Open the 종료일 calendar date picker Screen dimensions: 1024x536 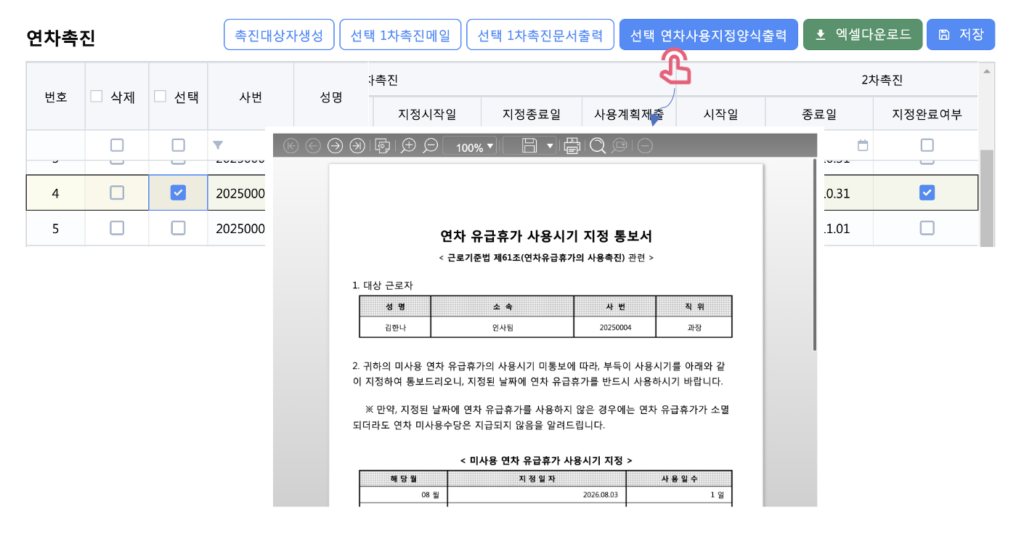863,145
